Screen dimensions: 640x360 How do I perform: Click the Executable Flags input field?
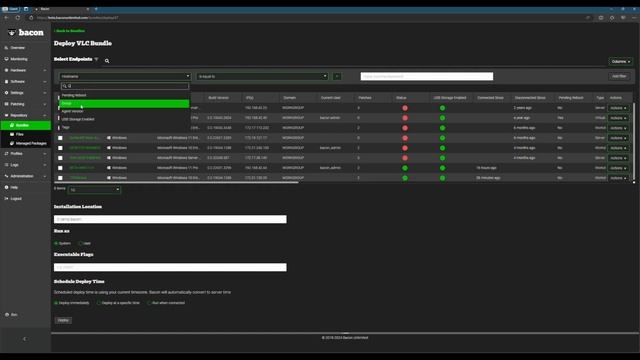point(170,267)
